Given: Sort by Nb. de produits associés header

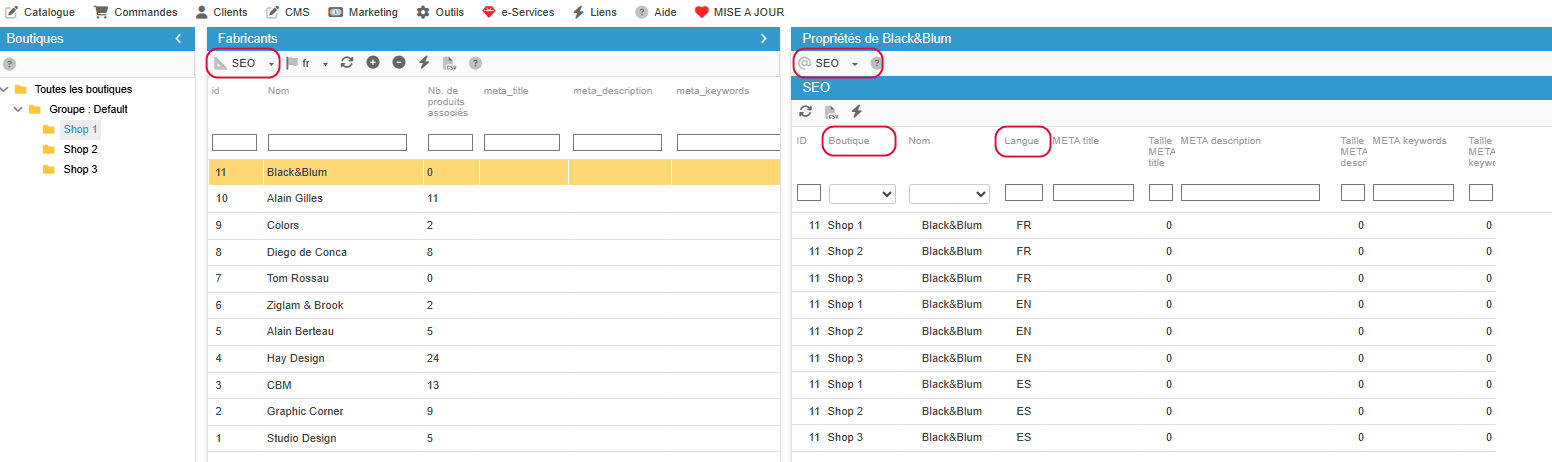Looking at the screenshot, I should coord(448,102).
